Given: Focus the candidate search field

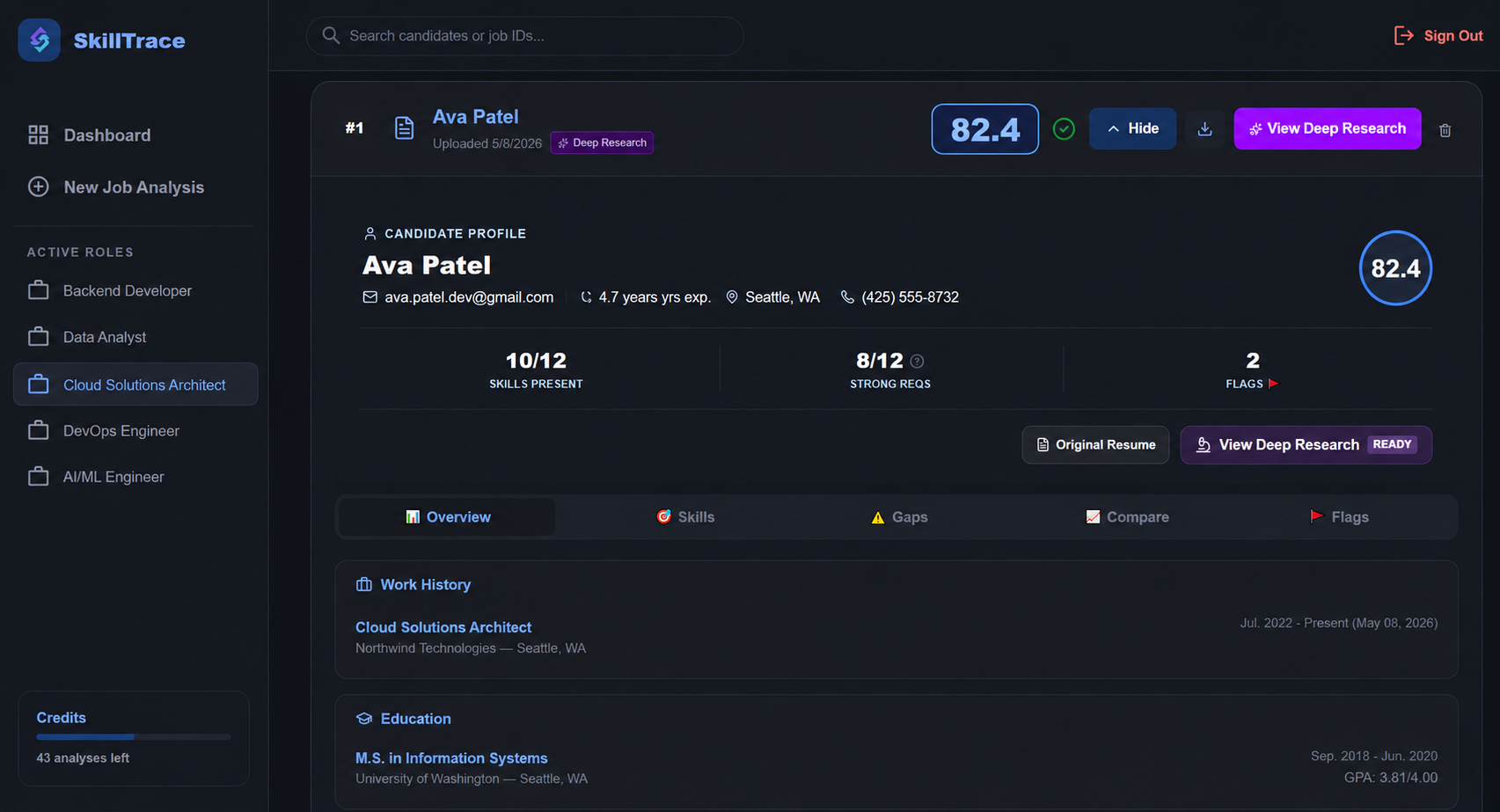Looking at the screenshot, I should point(524,36).
